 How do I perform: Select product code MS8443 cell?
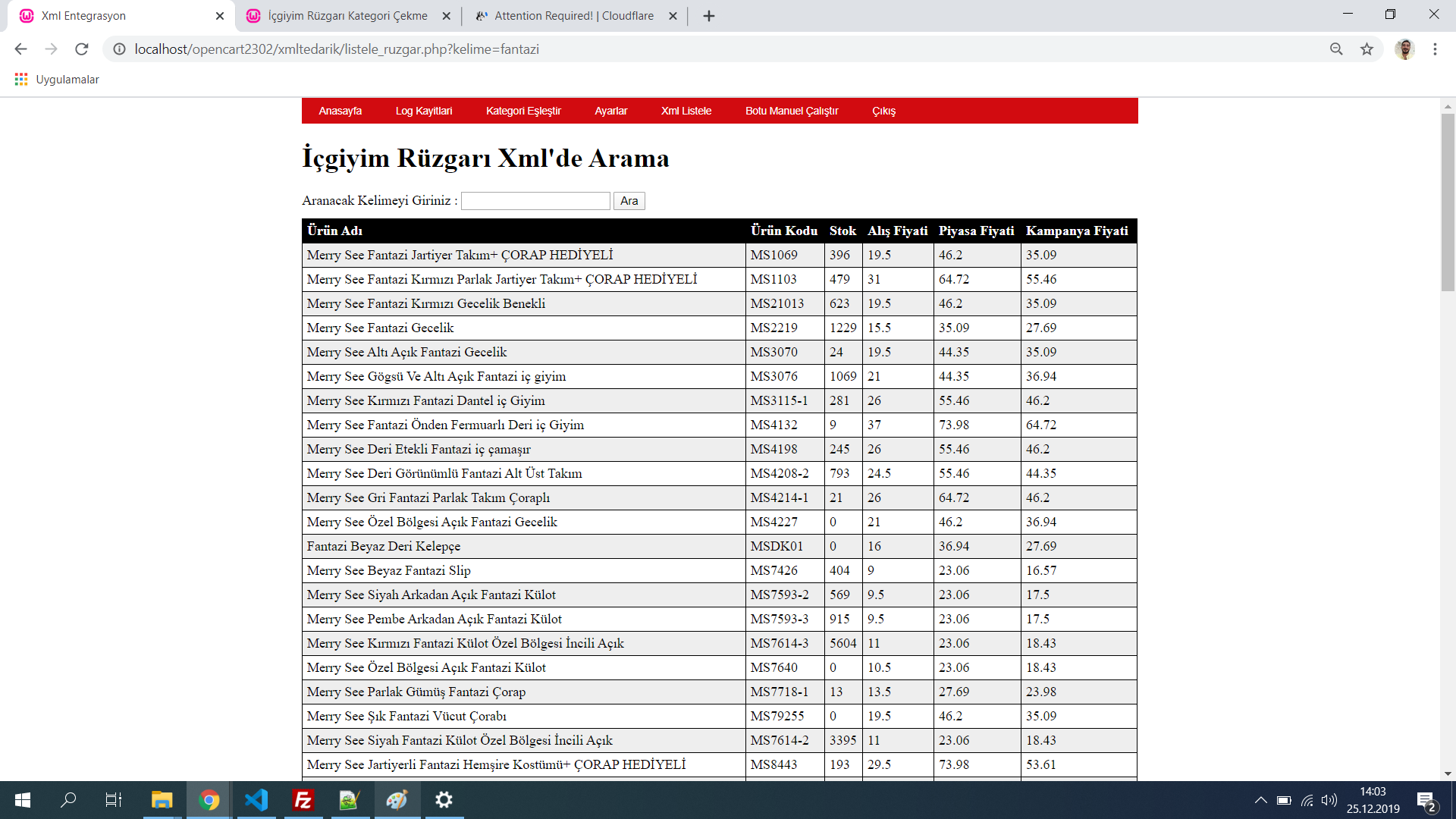pos(785,765)
